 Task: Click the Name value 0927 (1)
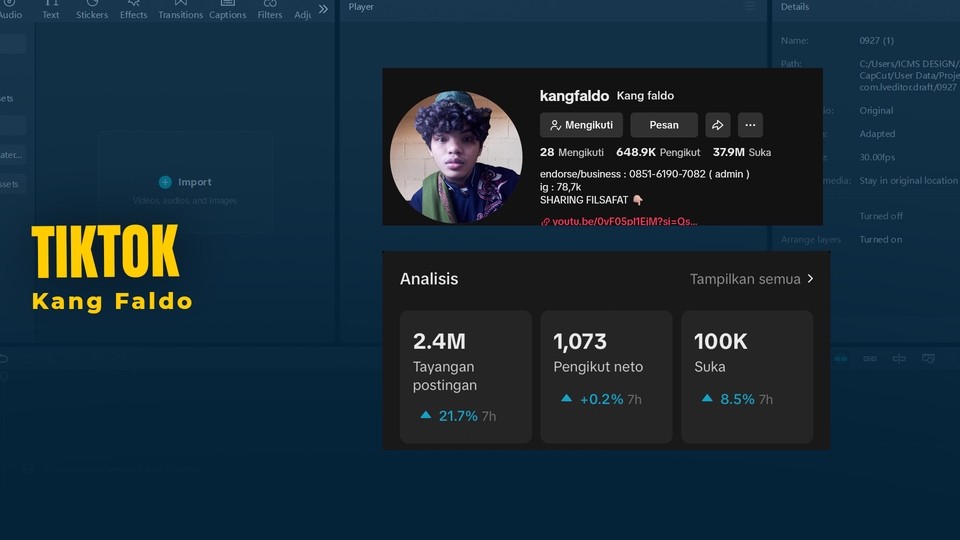(876, 40)
